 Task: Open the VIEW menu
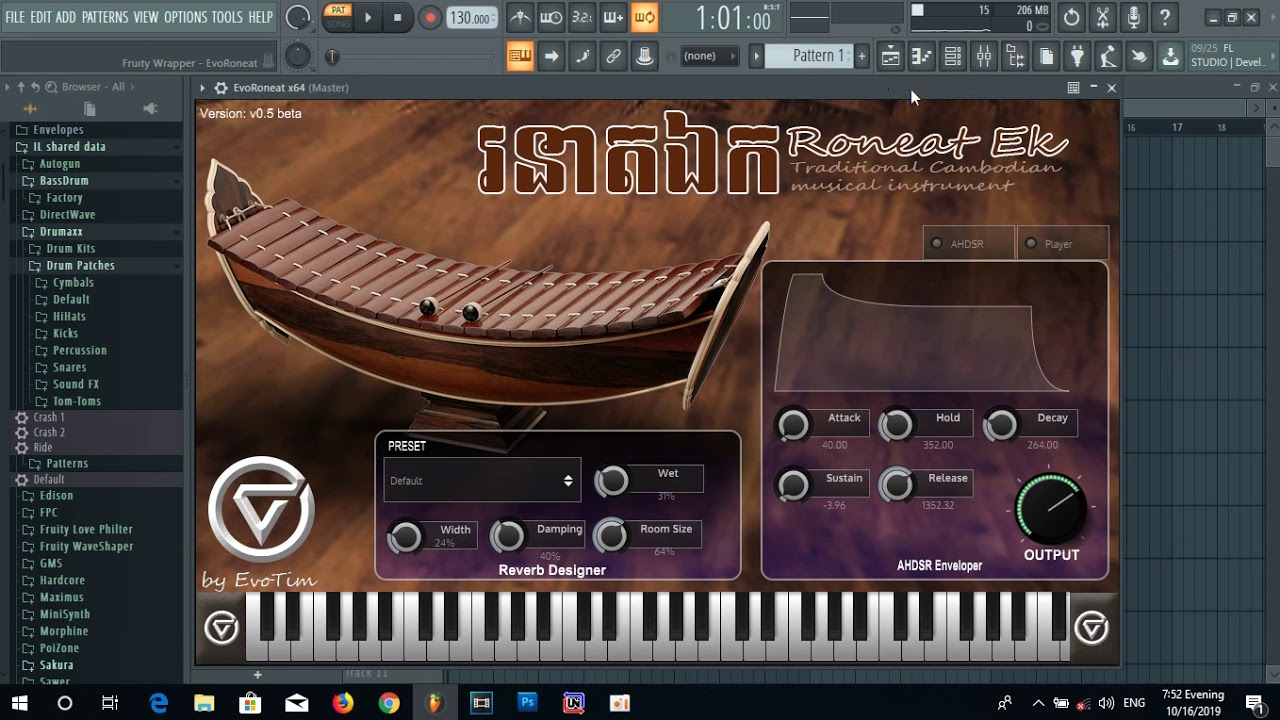[146, 17]
